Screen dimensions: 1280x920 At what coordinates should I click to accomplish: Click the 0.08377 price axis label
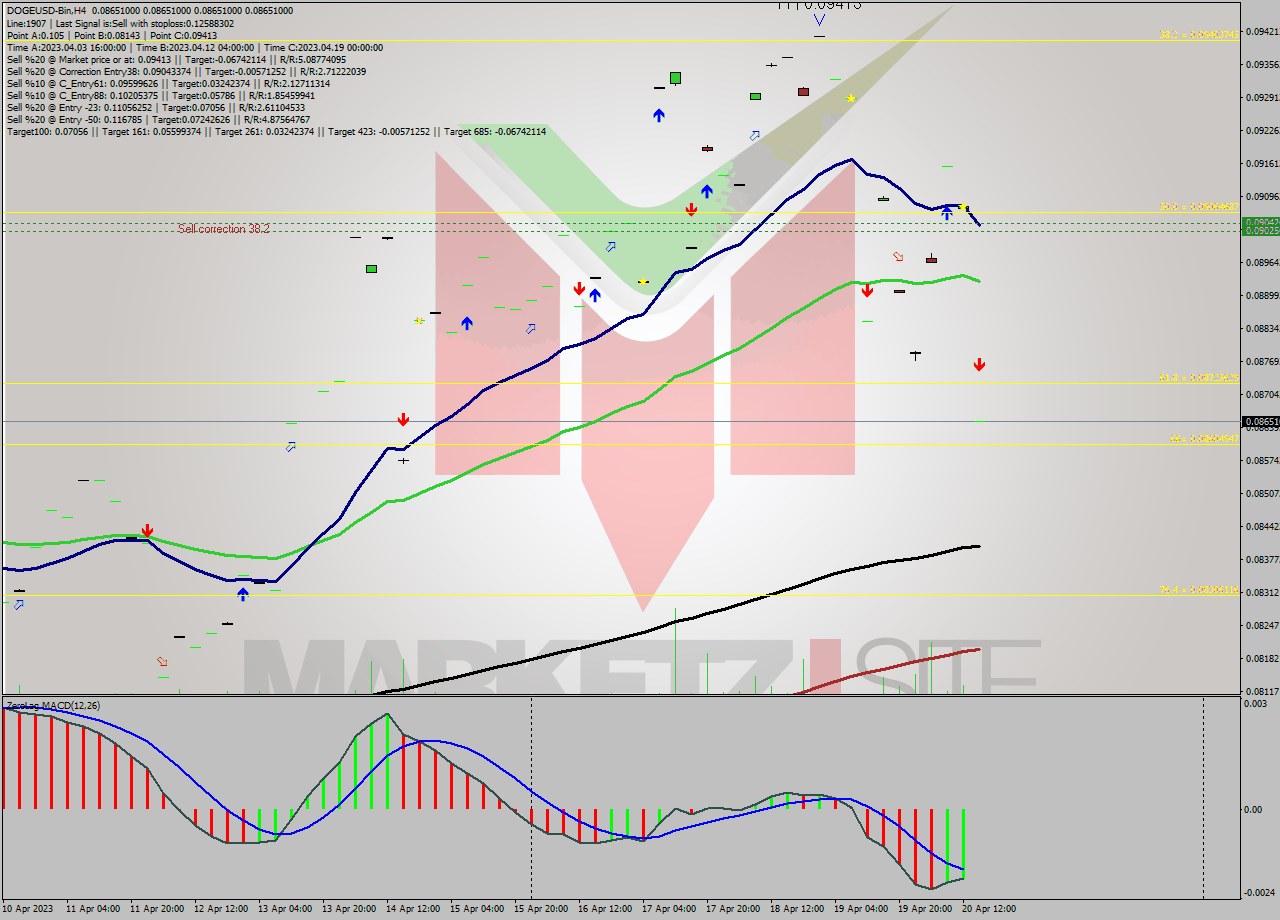tap(1264, 559)
